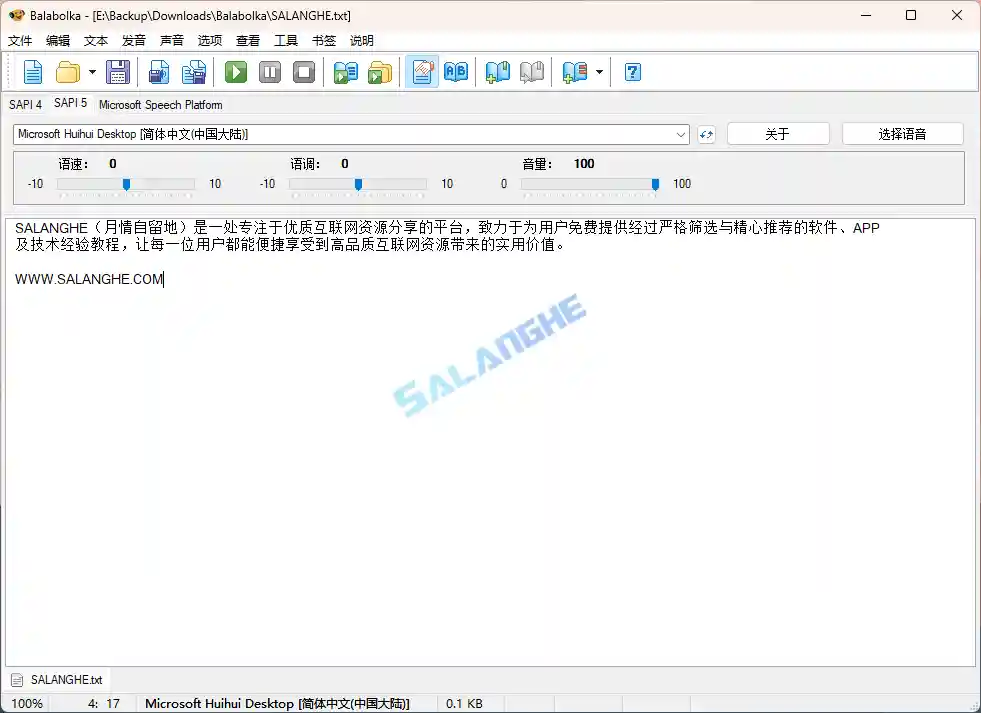Open the 工具 menu
The height and width of the screenshot is (713, 981).
[x=286, y=41]
